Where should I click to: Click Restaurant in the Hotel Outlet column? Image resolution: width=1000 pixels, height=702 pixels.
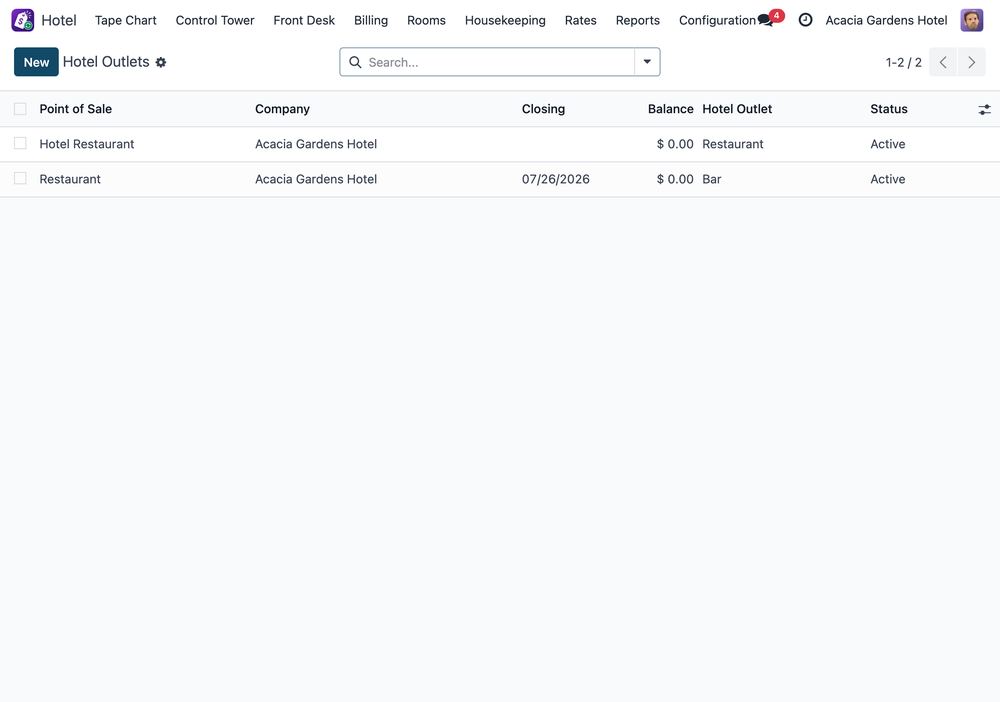tap(733, 144)
